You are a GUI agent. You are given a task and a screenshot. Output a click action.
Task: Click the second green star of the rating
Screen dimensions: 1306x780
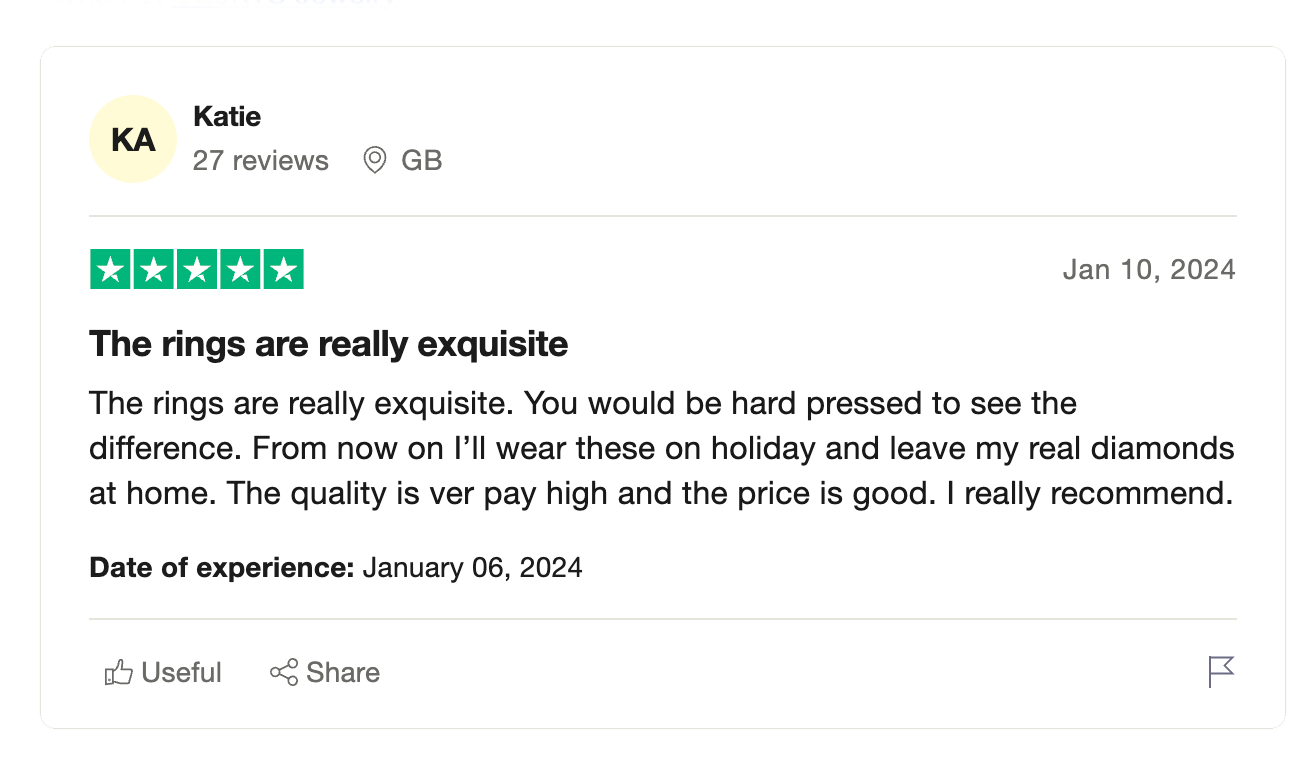[x=154, y=270]
